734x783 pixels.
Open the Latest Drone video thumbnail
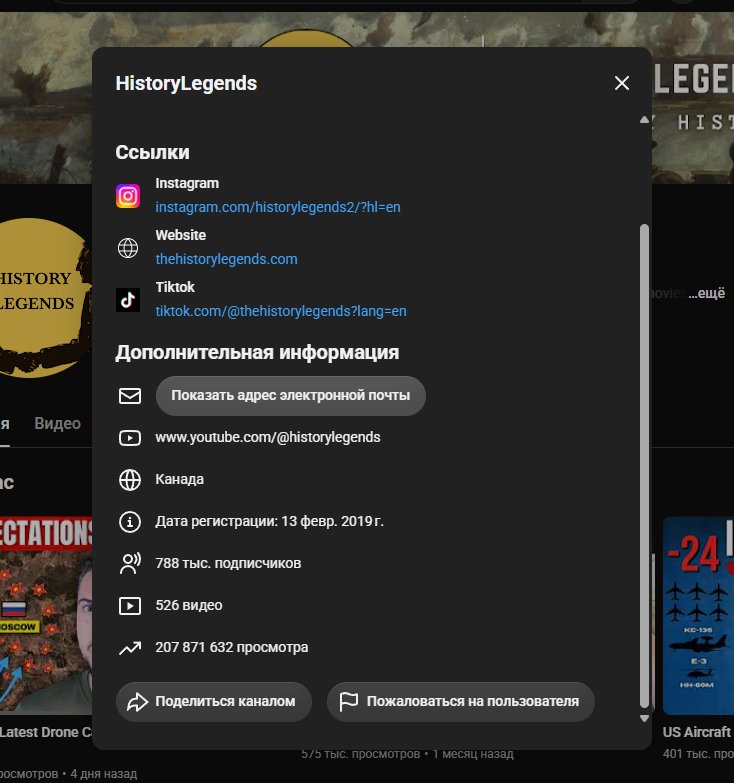click(46, 615)
